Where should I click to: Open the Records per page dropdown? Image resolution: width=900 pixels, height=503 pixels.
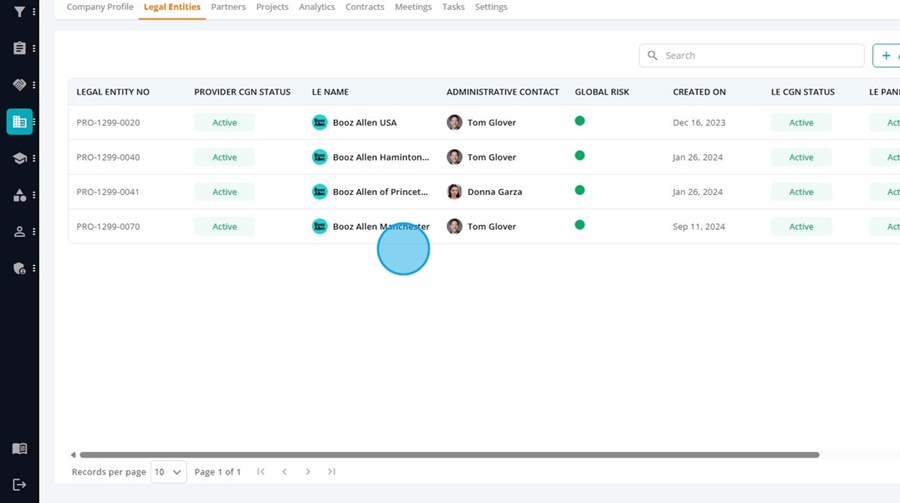(x=168, y=472)
